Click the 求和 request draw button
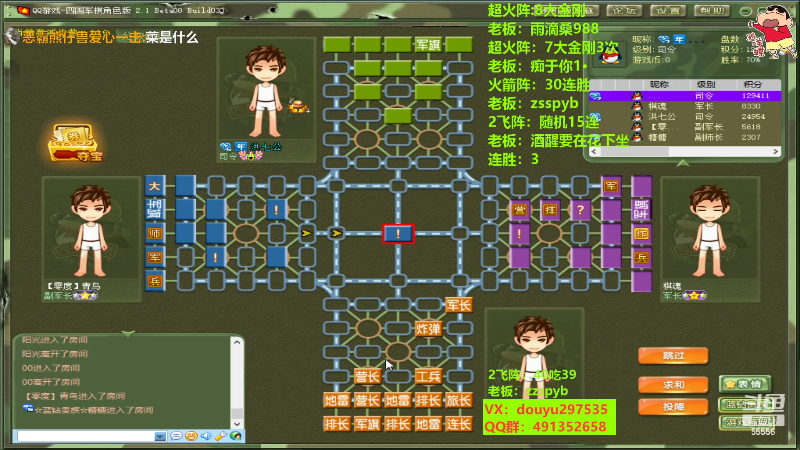Viewport: 800px width, 450px height. (x=673, y=385)
